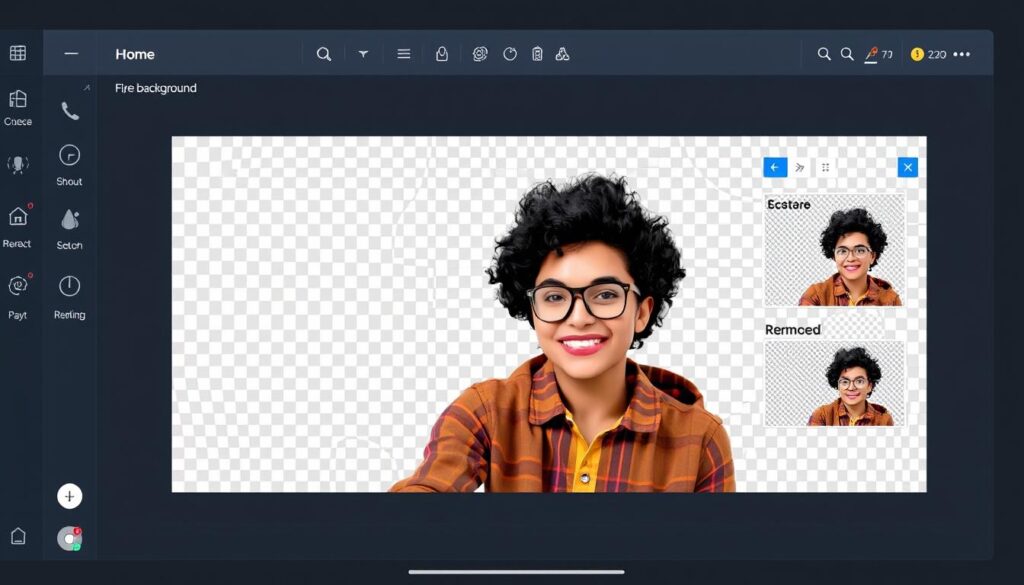This screenshot has width=1024, height=585.
Task: Click the shapes cluster icon in toolbar
Action: tap(562, 54)
